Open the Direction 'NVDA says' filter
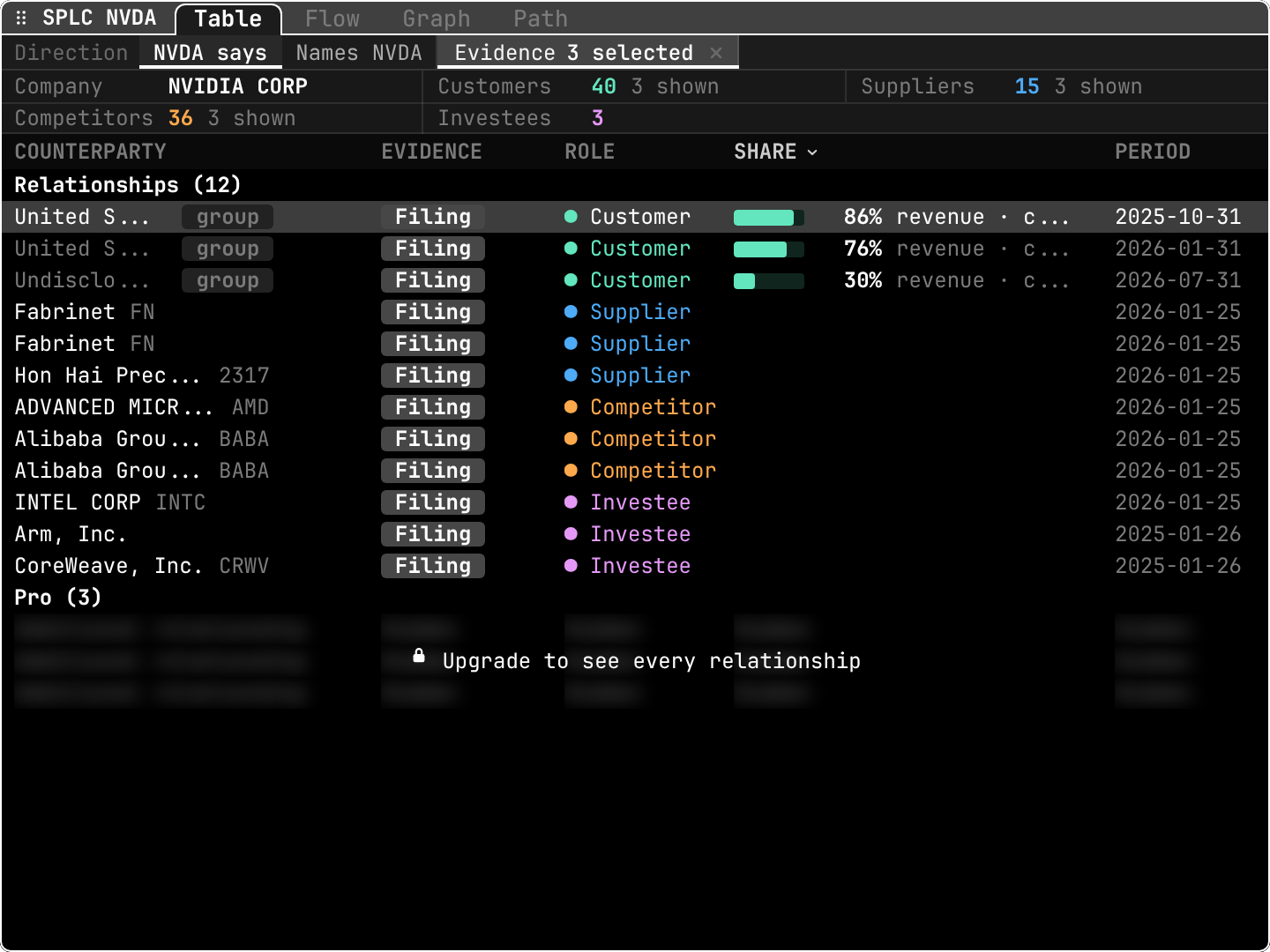The image size is (1270, 952). click(x=210, y=53)
